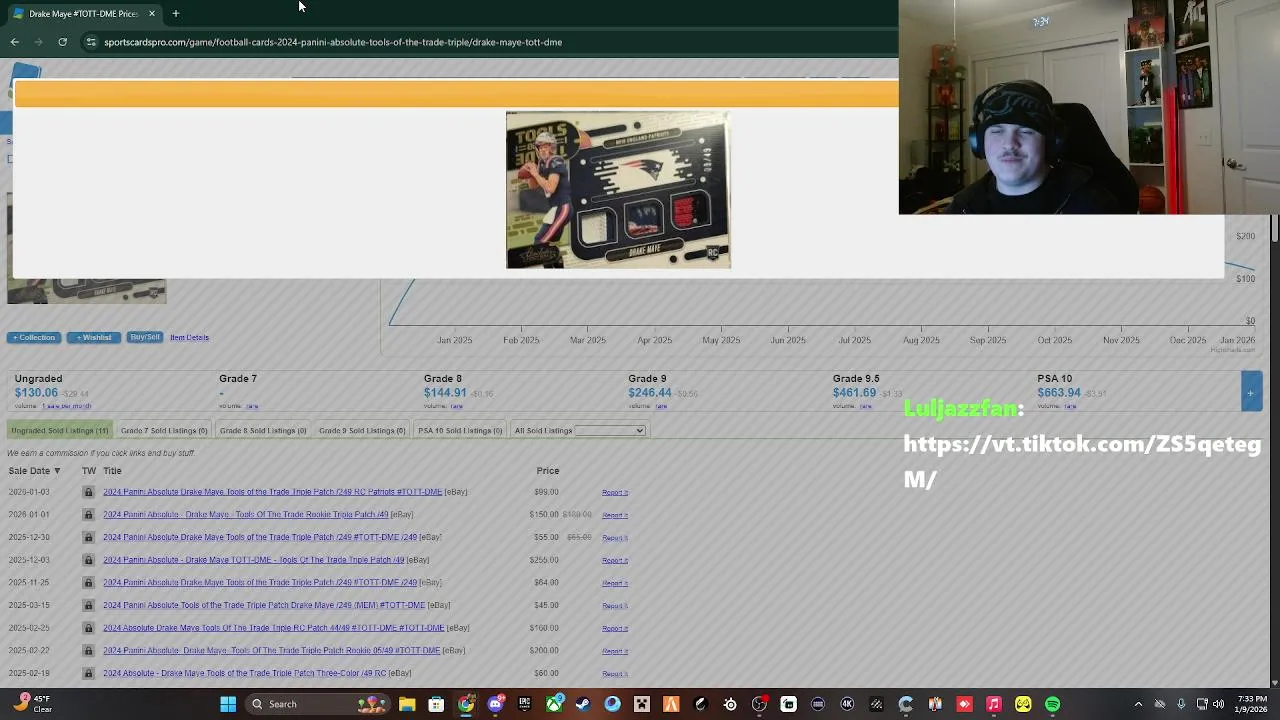Switch to PSA 10 Sold Listings tab
This screenshot has width=1280, height=720.
460,431
